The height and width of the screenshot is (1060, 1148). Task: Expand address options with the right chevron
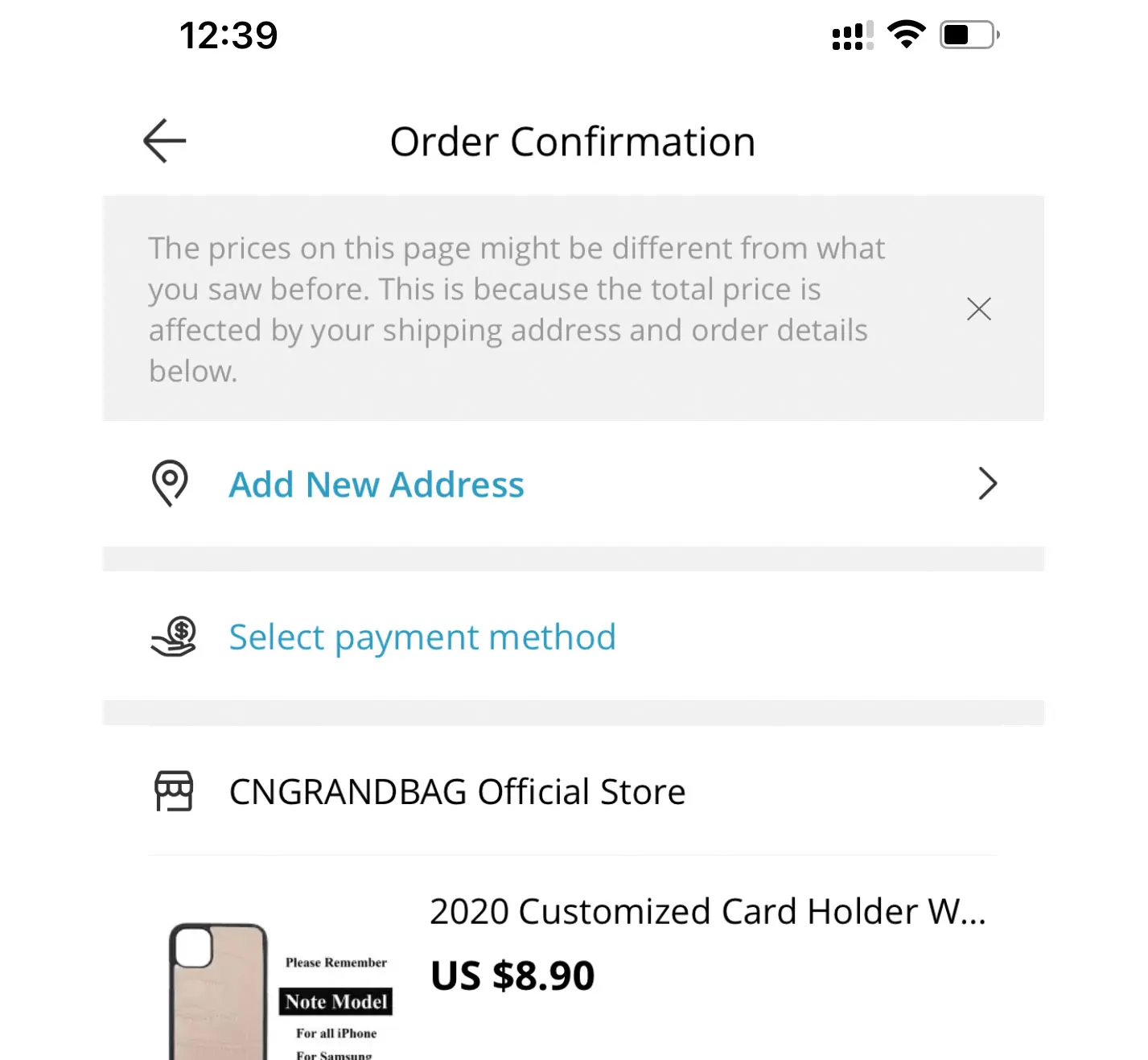point(987,484)
